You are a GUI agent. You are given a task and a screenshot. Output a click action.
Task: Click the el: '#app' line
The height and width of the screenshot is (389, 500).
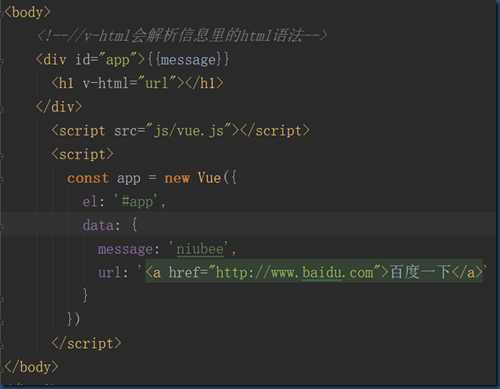tap(124, 202)
